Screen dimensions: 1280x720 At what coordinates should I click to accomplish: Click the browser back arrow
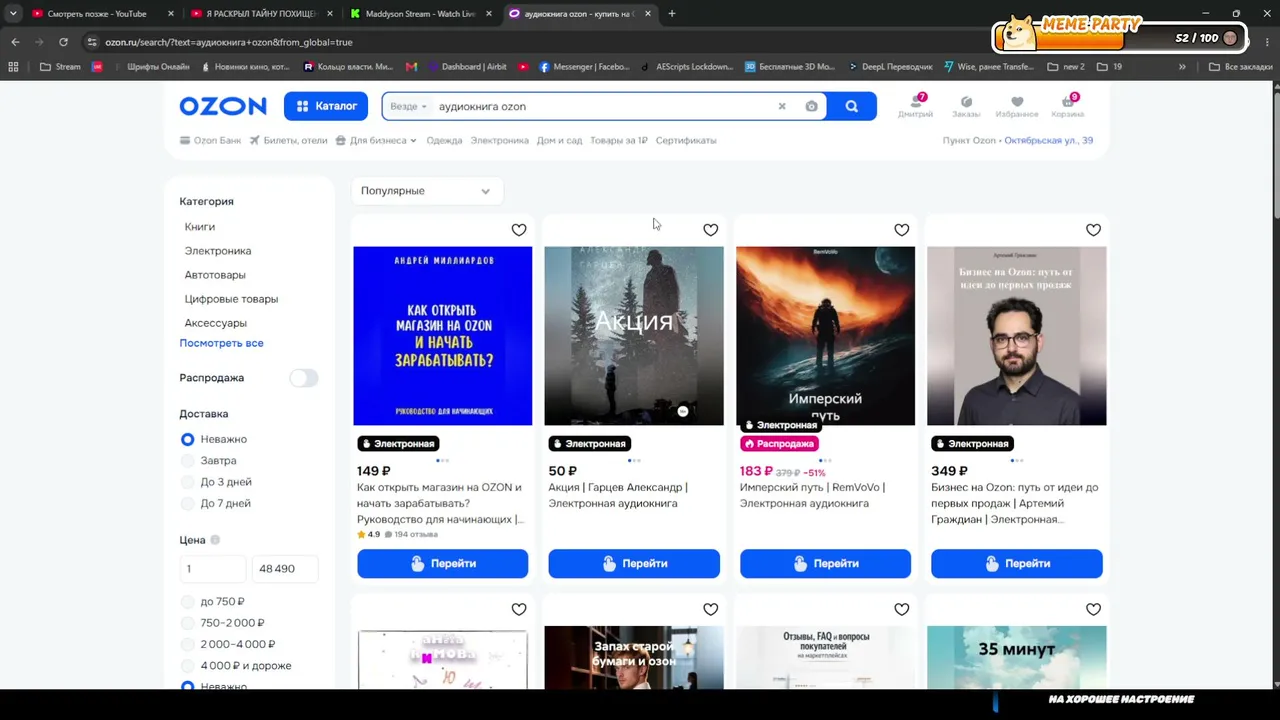point(15,42)
